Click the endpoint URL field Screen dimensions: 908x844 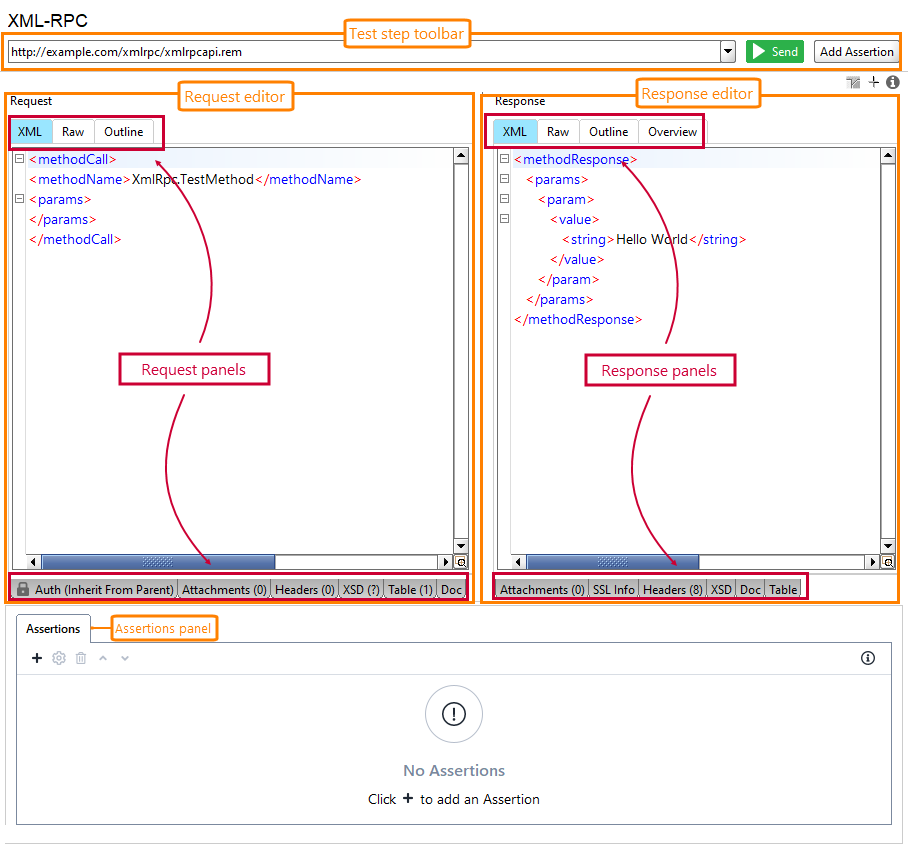pos(364,52)
